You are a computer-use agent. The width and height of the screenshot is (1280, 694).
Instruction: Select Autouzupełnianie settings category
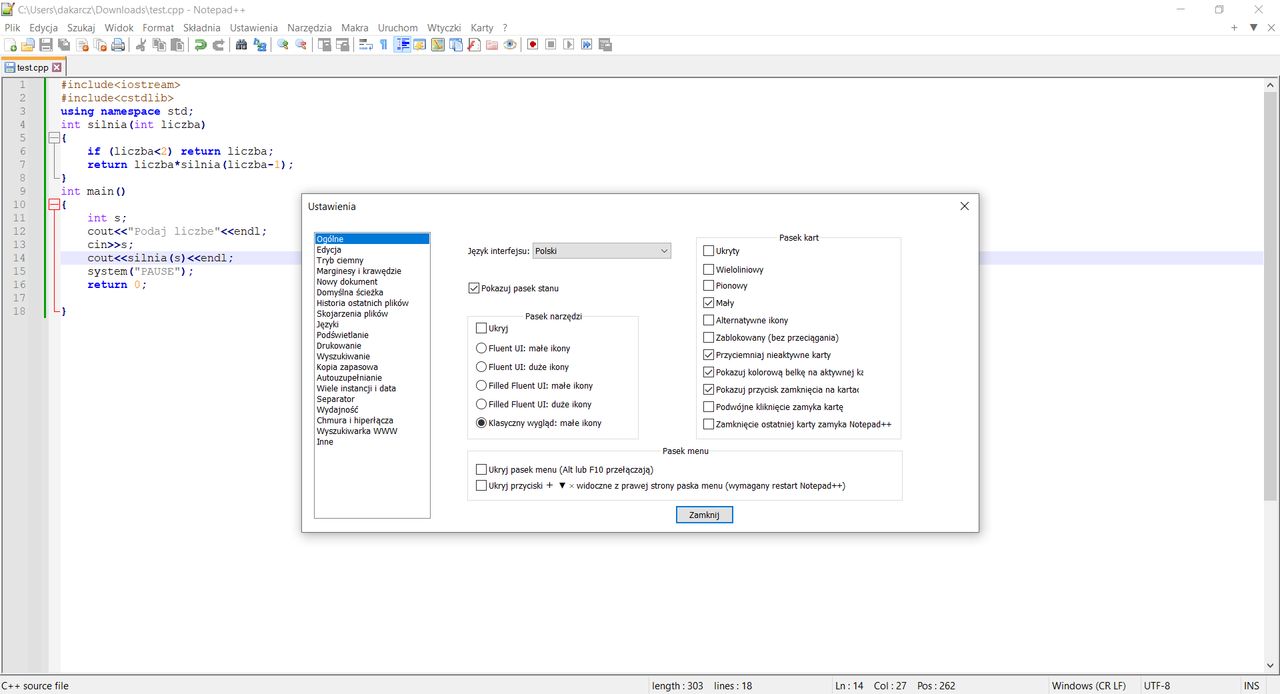click(349, 378)
